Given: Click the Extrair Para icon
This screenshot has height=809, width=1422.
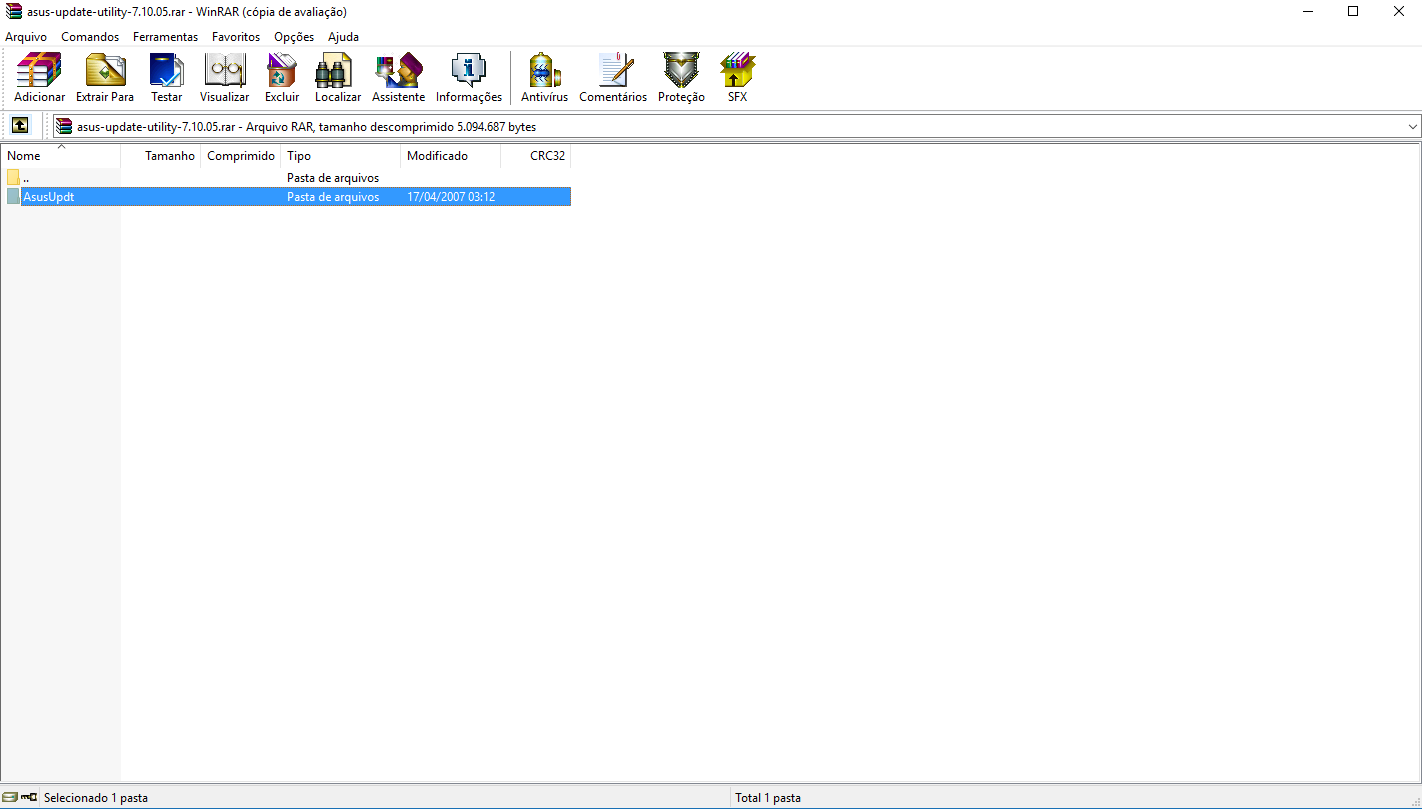Looking at the screenshot, I should 105,78.
